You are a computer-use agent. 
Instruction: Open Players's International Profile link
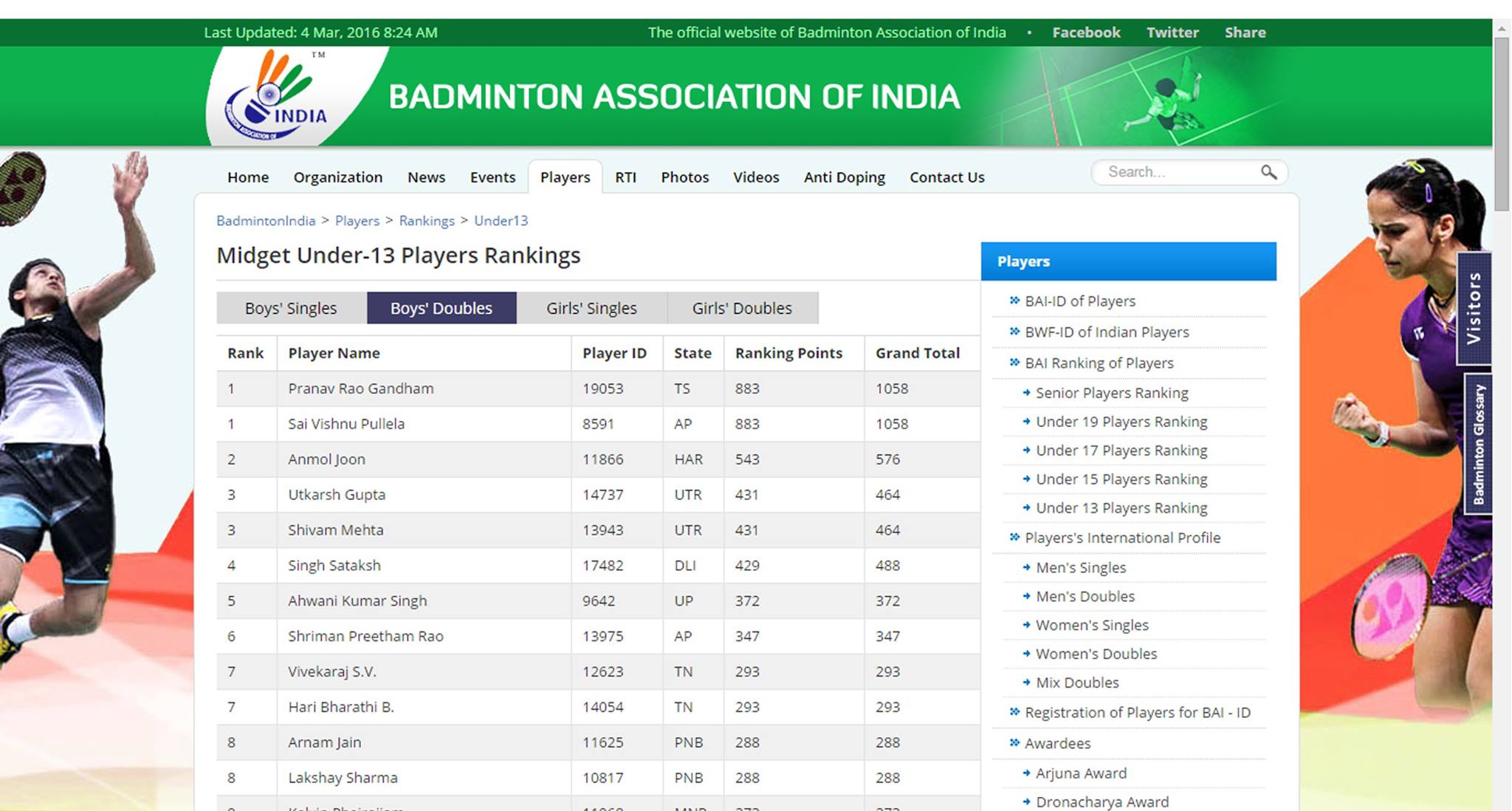pos(1123,538)
